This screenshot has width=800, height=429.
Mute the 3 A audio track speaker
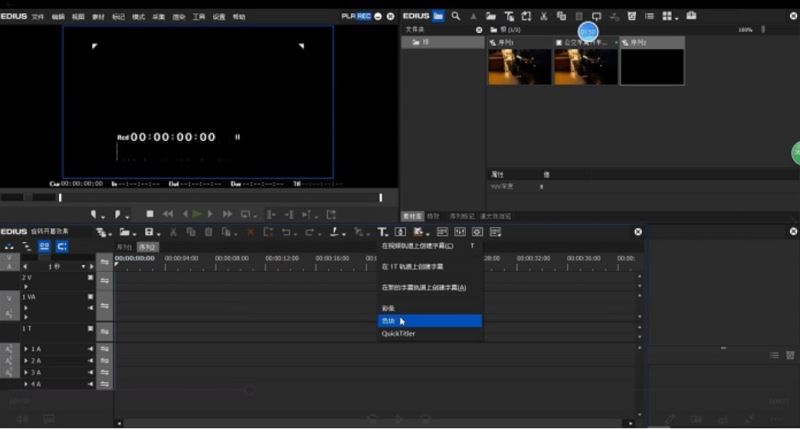click(90, 372)
